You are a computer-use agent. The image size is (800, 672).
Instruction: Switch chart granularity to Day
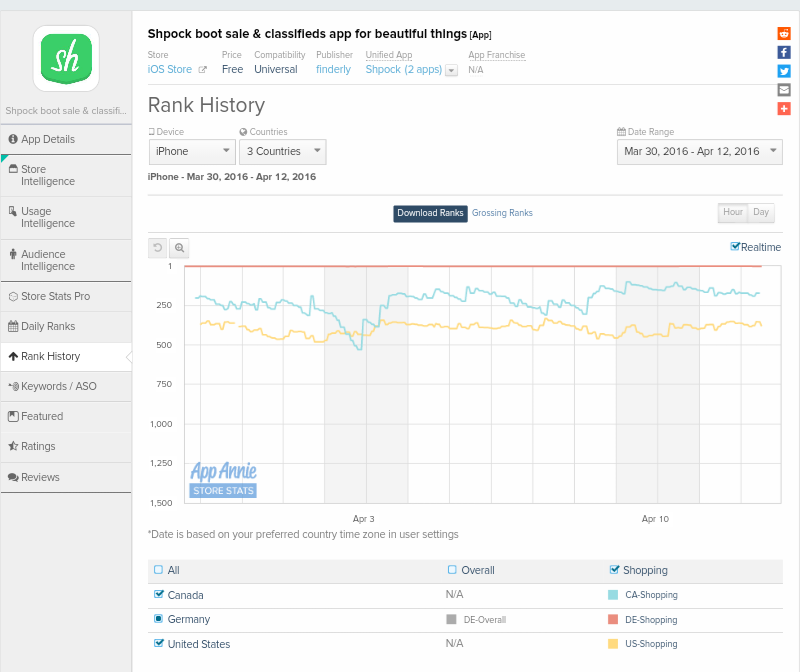click(x=761, y=212)
